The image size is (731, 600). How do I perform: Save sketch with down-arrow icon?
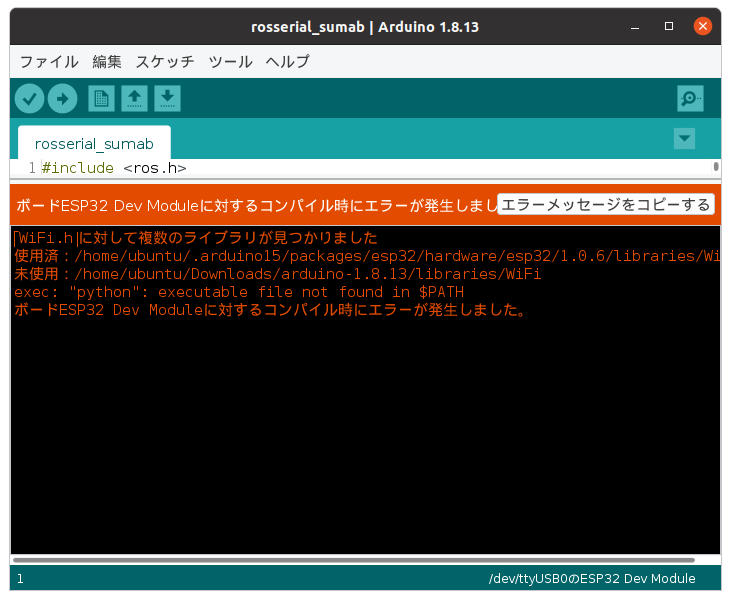(167, 98)
